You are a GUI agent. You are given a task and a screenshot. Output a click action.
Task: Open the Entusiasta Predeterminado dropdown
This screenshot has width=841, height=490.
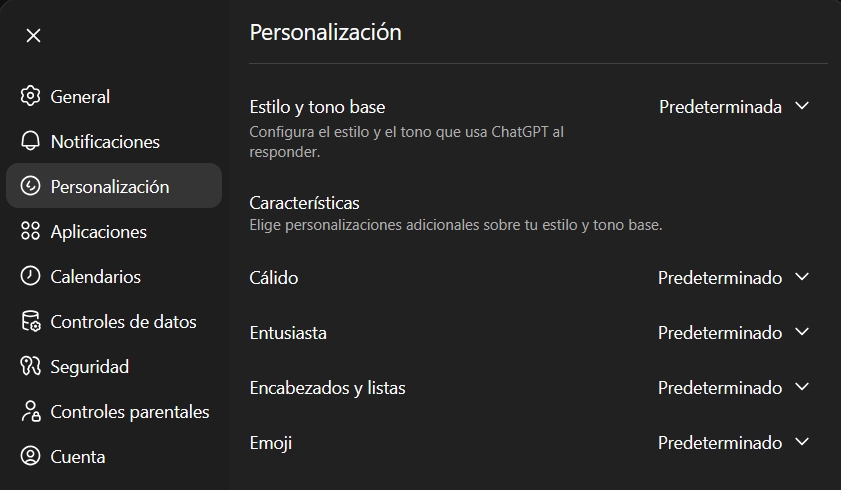pos(733,333)
